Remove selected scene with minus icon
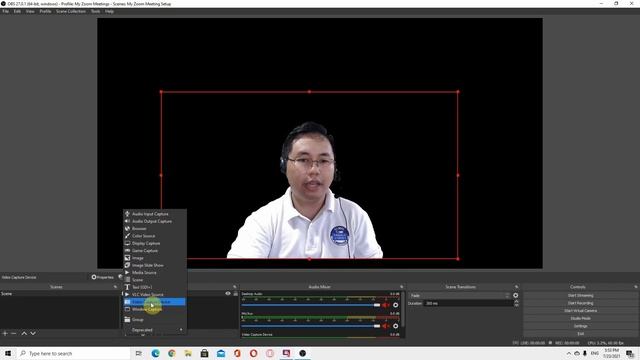The image size is (640, 360). click(14, 333)
